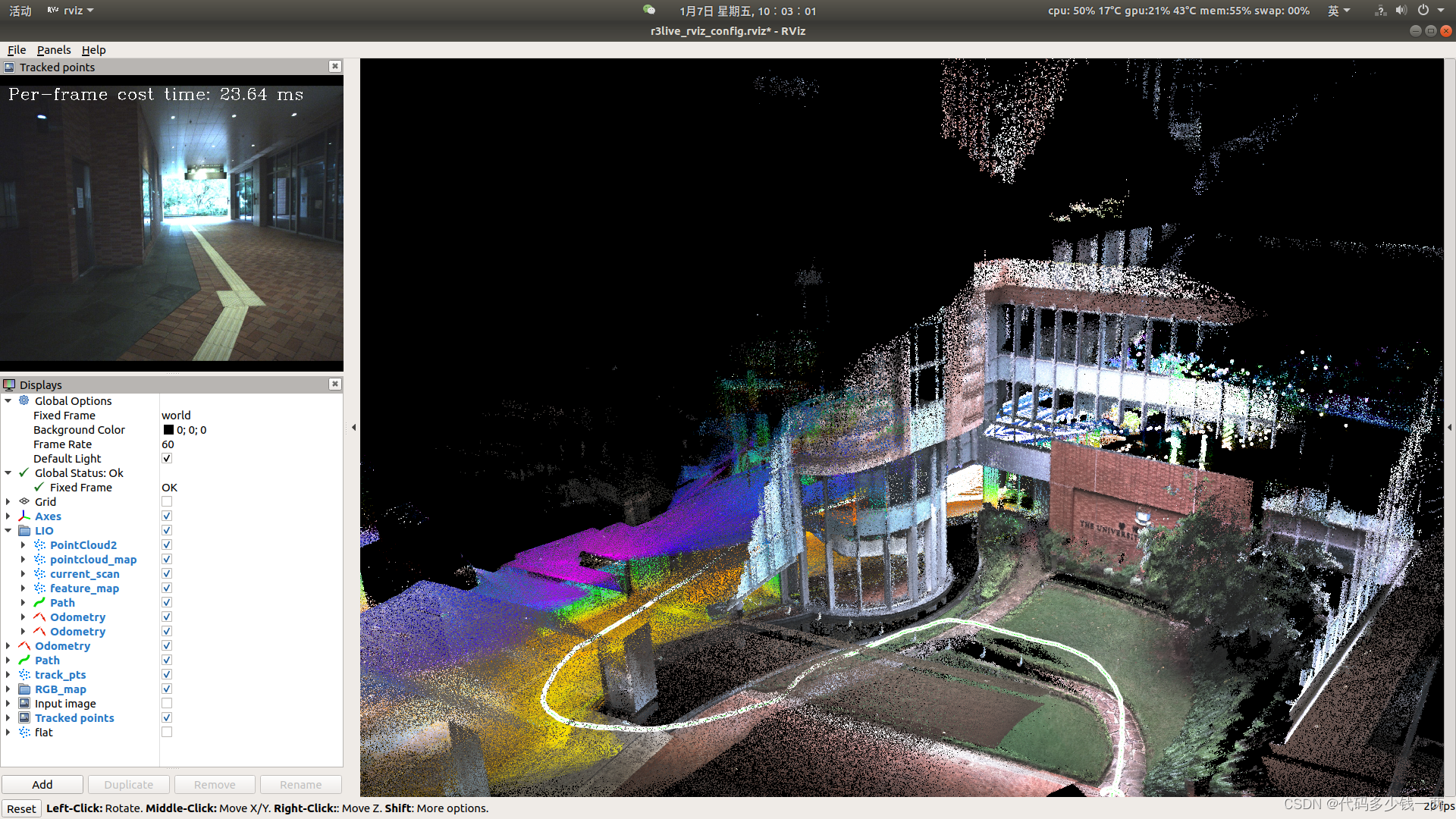Click the Reset button
This screenshot has width=1456, height=819.
[21, 808]
